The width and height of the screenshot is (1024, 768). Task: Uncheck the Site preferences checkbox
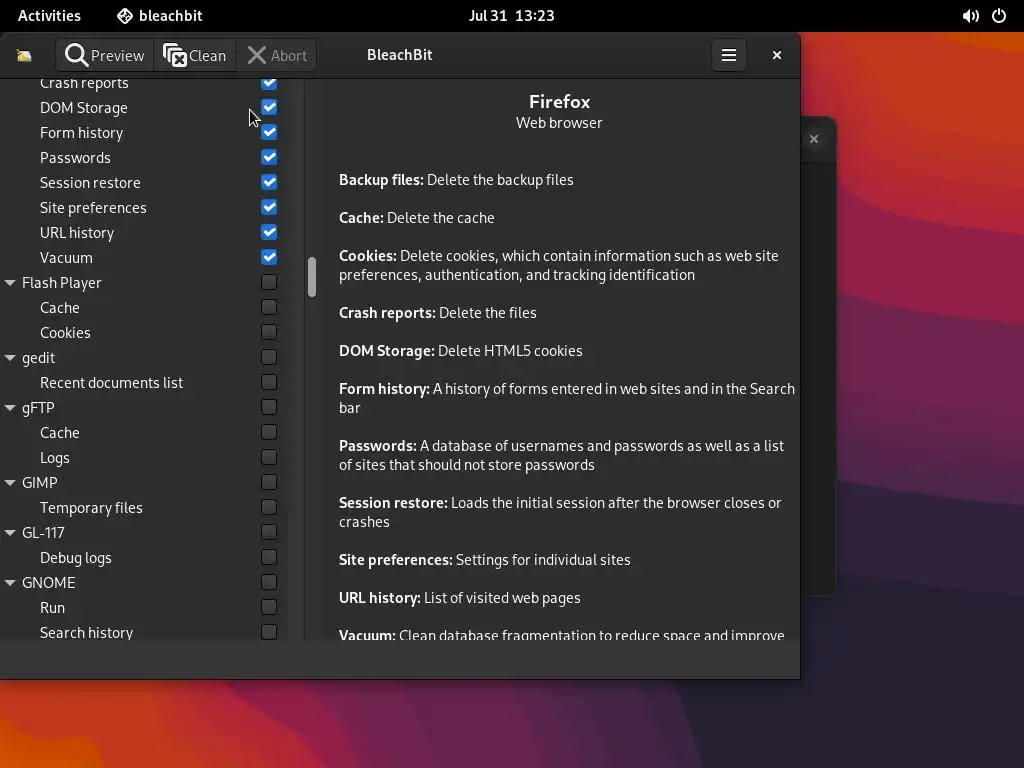tap(269, 207)
